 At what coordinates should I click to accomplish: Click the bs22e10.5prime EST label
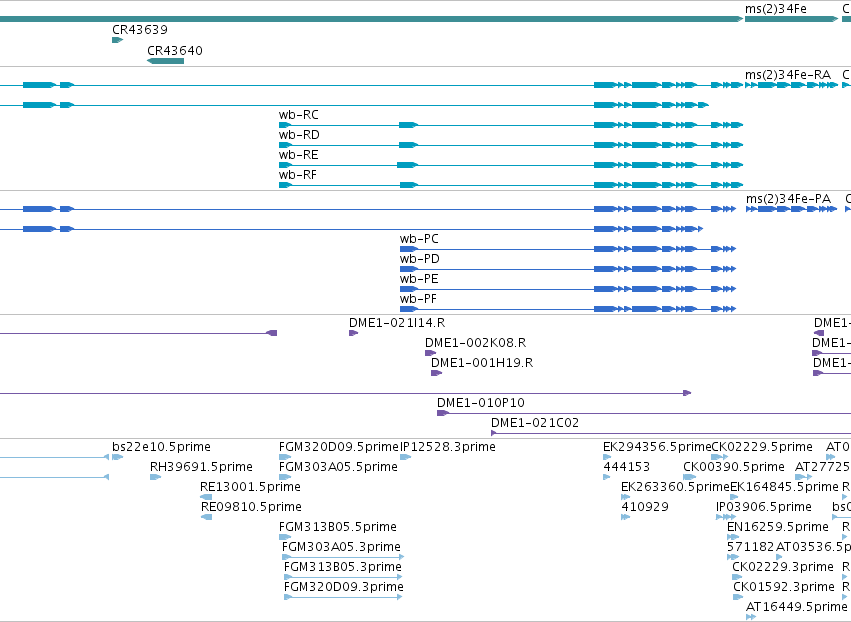[161, 447]
